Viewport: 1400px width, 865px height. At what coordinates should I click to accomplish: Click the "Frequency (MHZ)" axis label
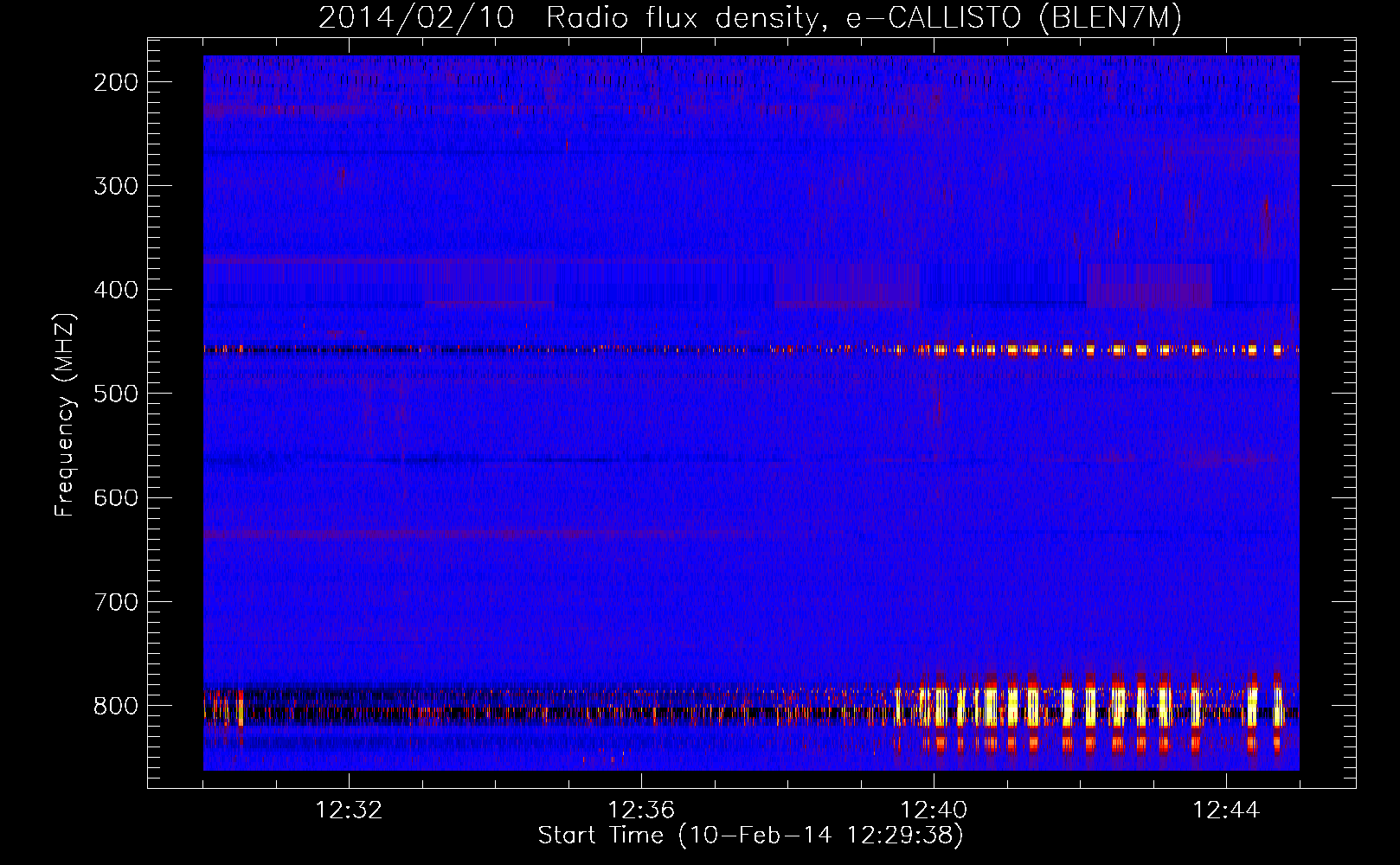click(x=66, y=415)
